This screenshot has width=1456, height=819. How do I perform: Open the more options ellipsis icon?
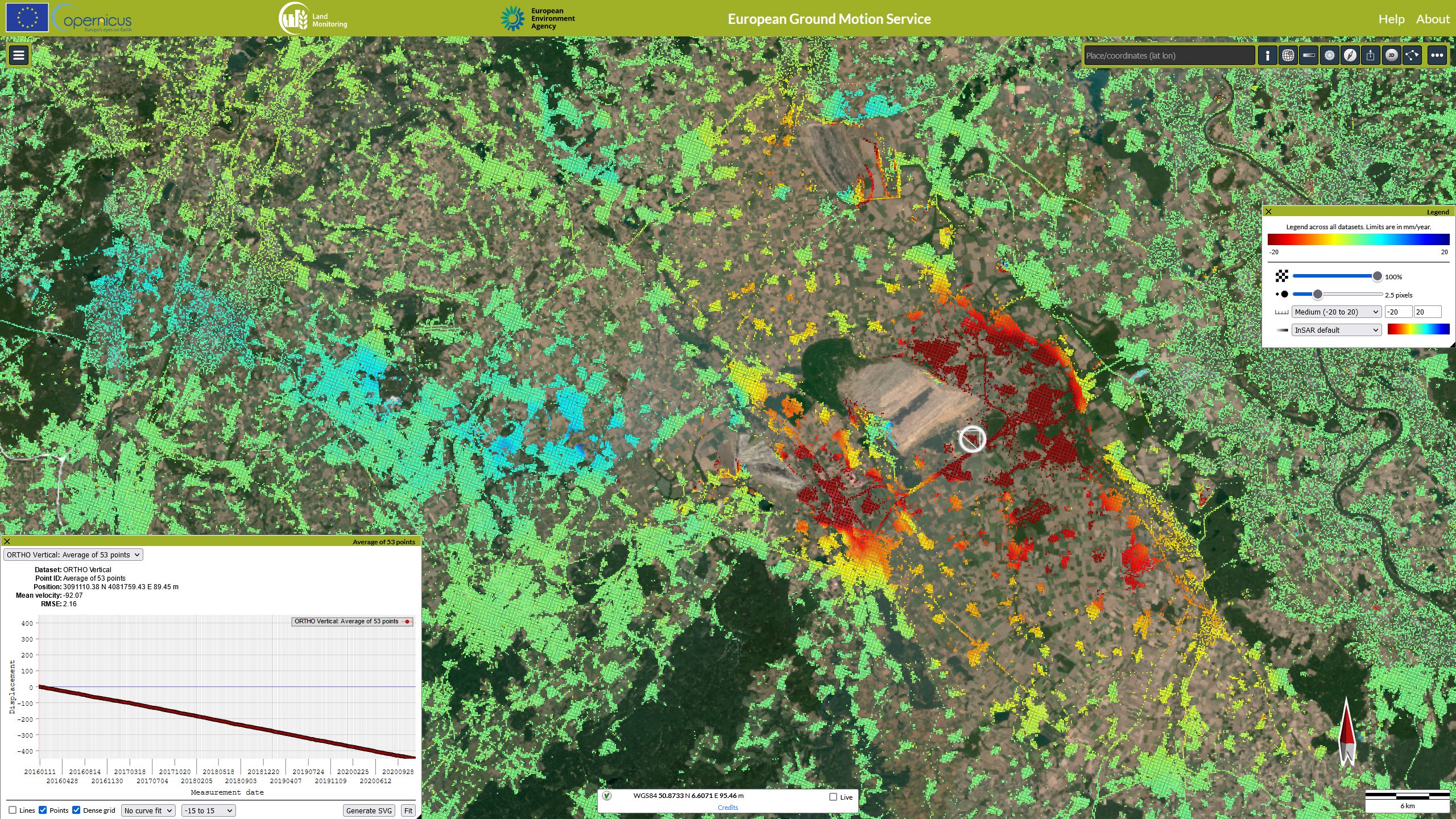pos(1437,55)
